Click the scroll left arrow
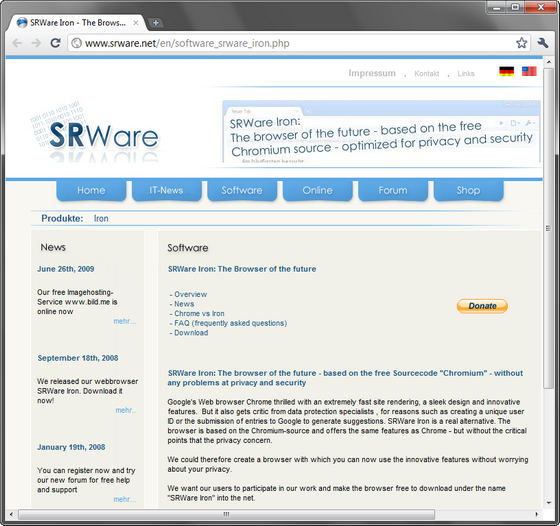The width and height of the screenshot is (560, 526). coord(11,514)
